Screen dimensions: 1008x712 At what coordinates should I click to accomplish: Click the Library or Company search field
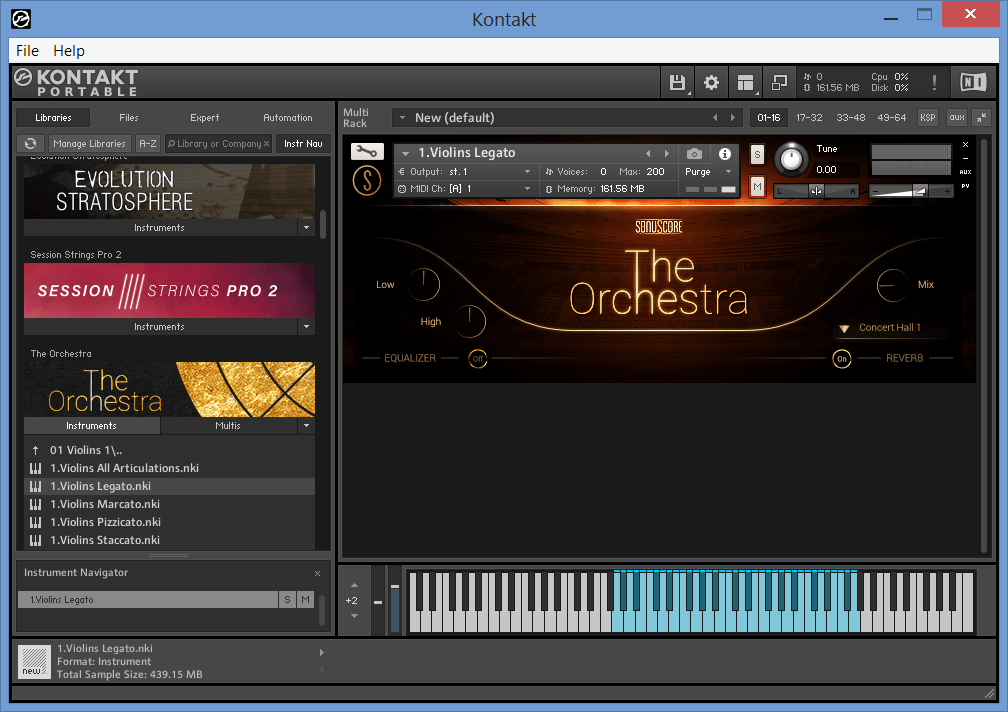(219, 143)
